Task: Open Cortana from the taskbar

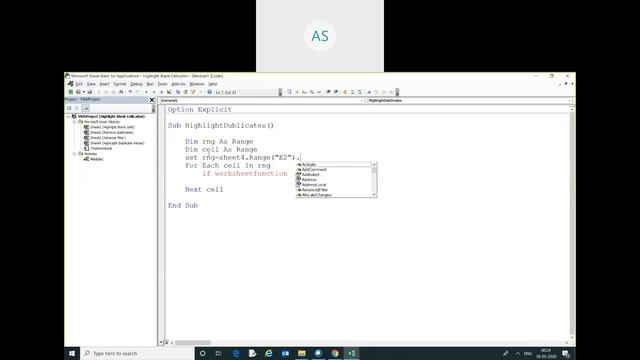Action: (202, 353)
